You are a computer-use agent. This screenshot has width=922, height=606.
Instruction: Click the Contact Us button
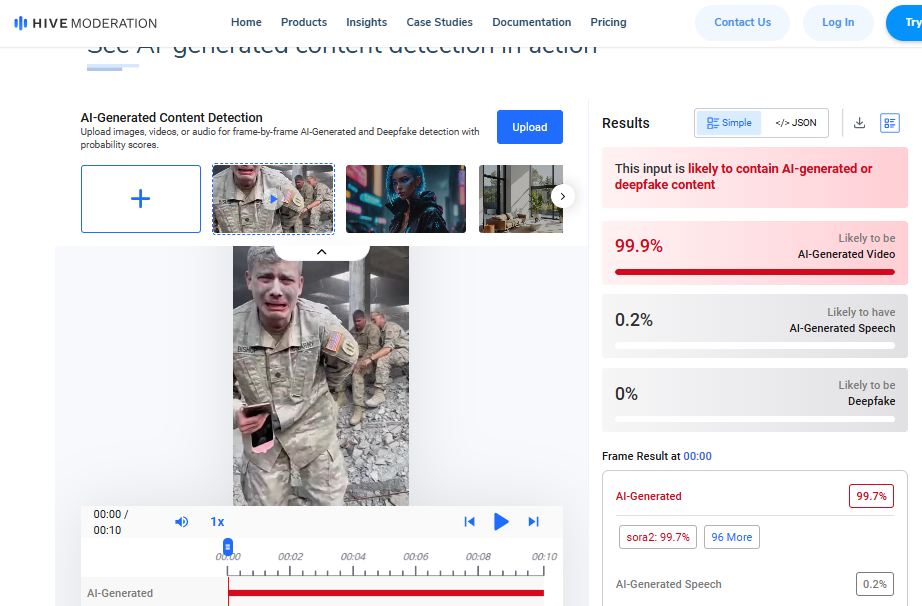pyautogui.click(x=742, y=22)
